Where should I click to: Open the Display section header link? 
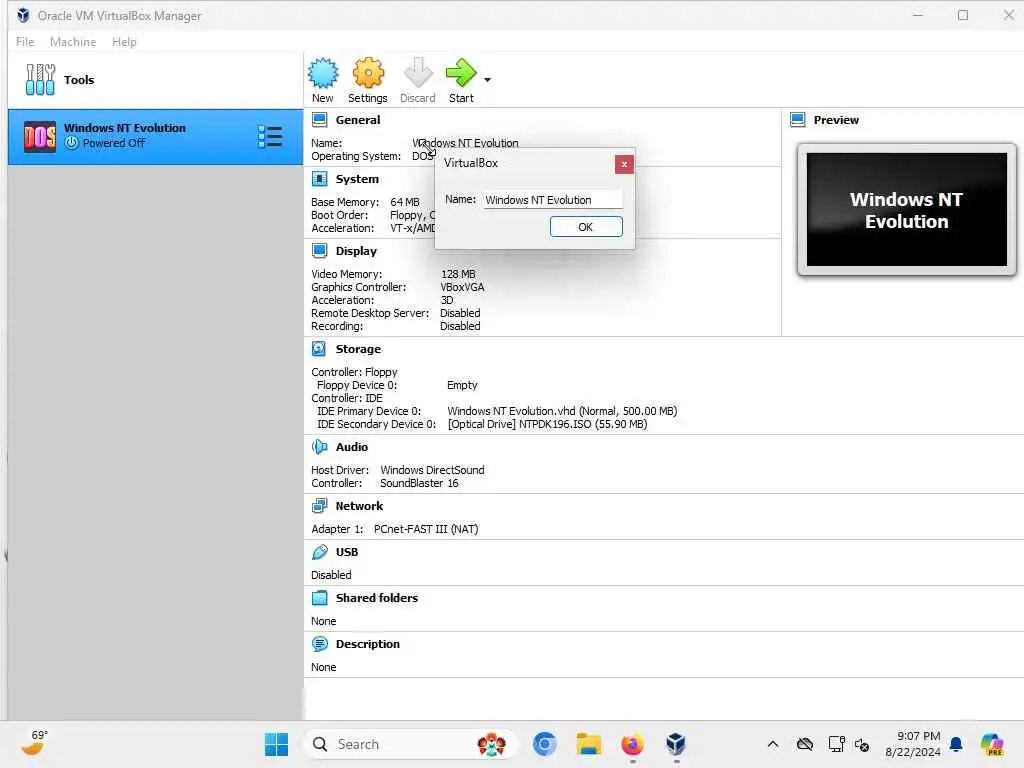(356, 251)
